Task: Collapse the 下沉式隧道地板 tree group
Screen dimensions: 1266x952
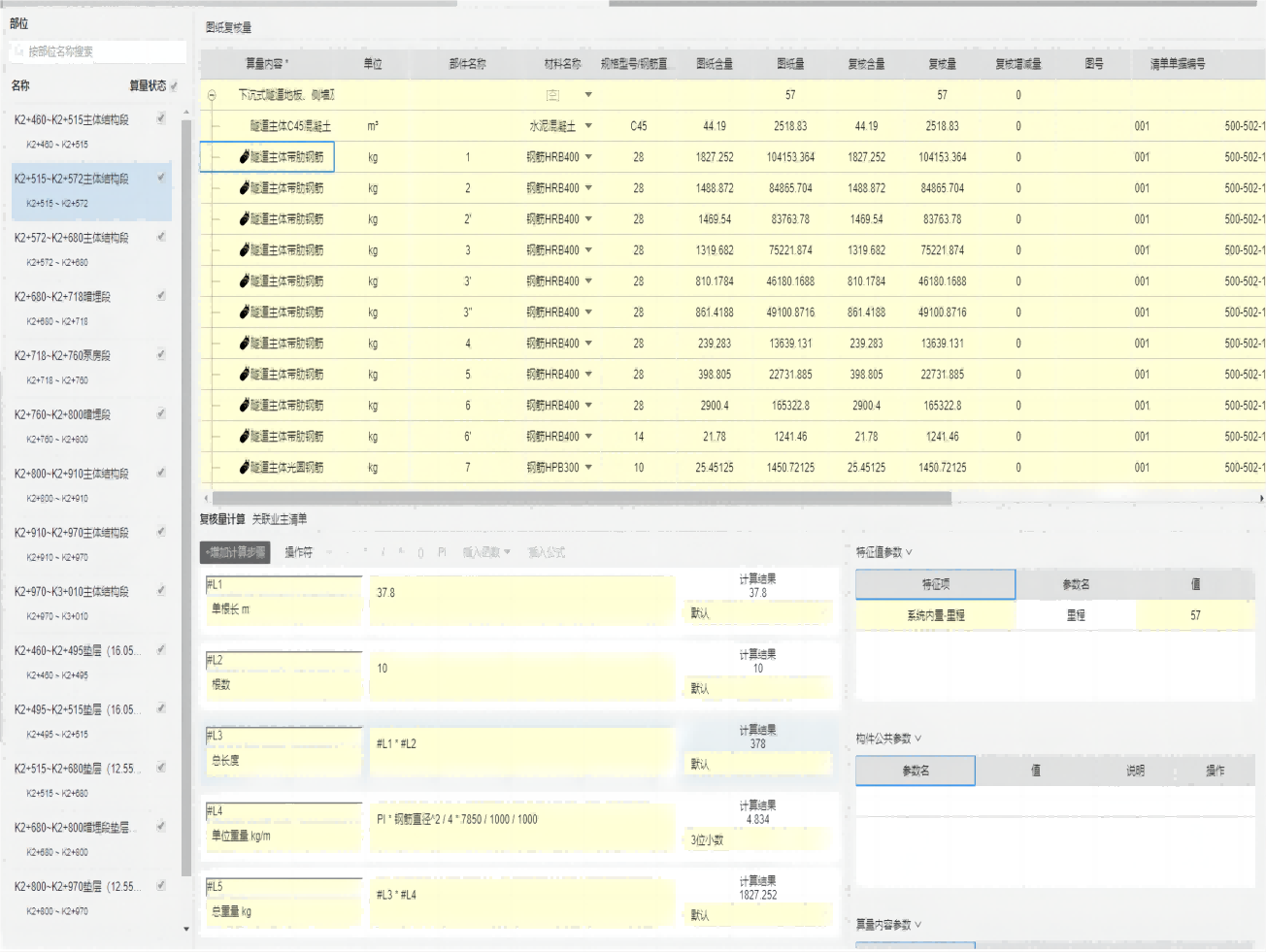Action: 212,95
